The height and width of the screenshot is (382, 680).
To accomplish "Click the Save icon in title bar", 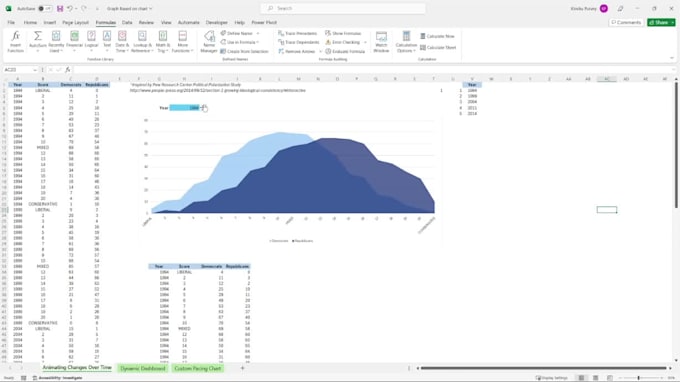I will tap(60, 9).
